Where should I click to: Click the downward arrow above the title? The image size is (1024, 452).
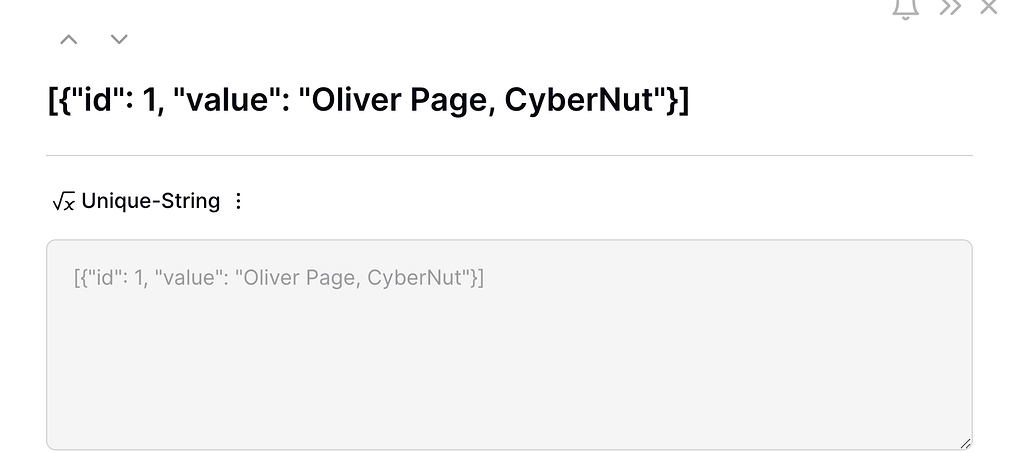point(119,40)
